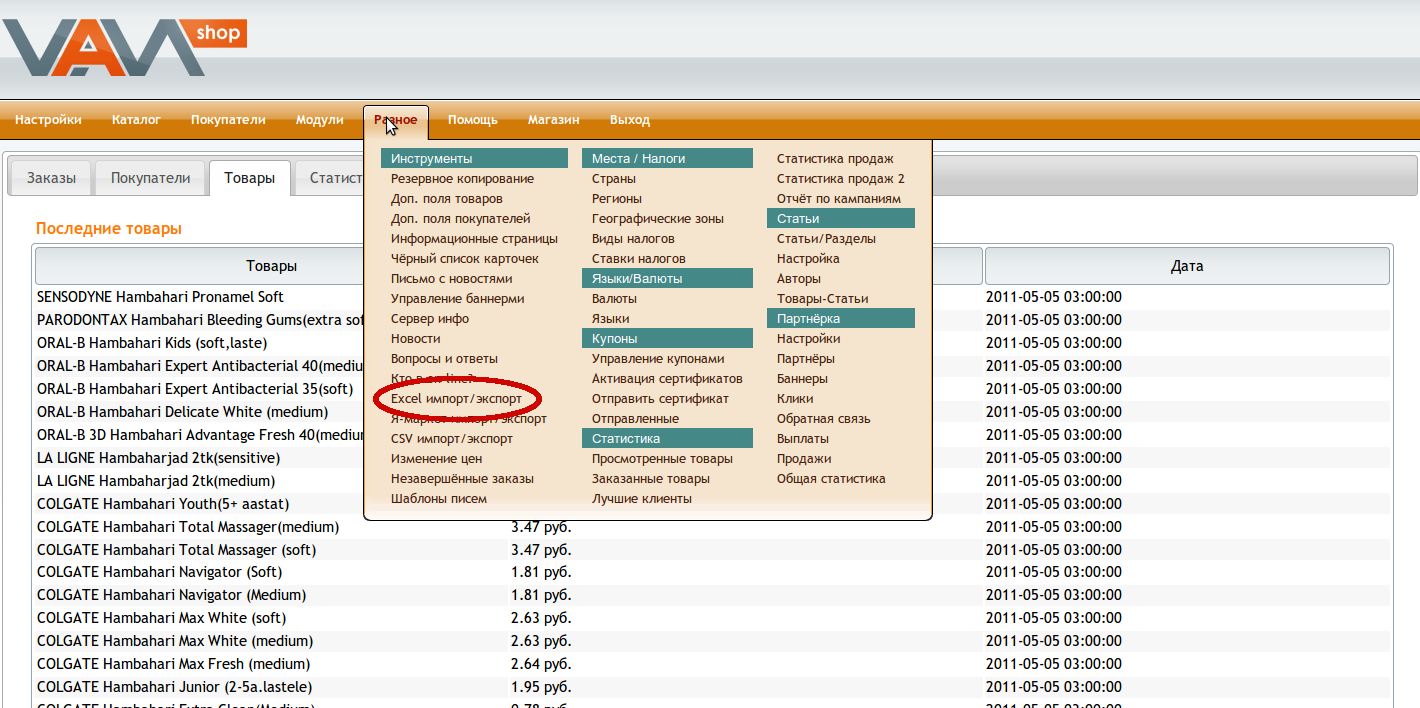Open Партнёры
Screen dimensions: 1420x708
coord(806,359)
